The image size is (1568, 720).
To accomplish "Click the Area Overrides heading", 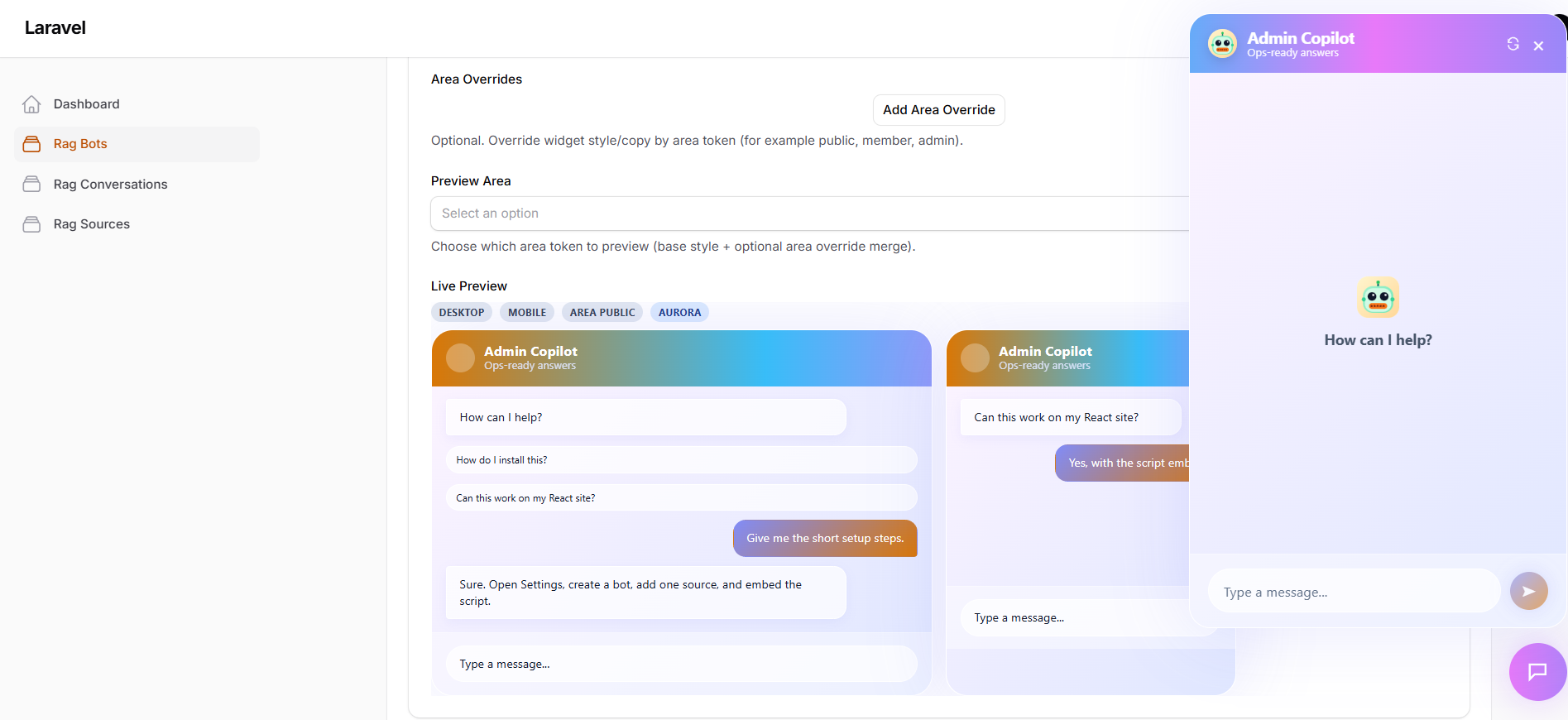I will pyautogui.click(x=477, y=79).
